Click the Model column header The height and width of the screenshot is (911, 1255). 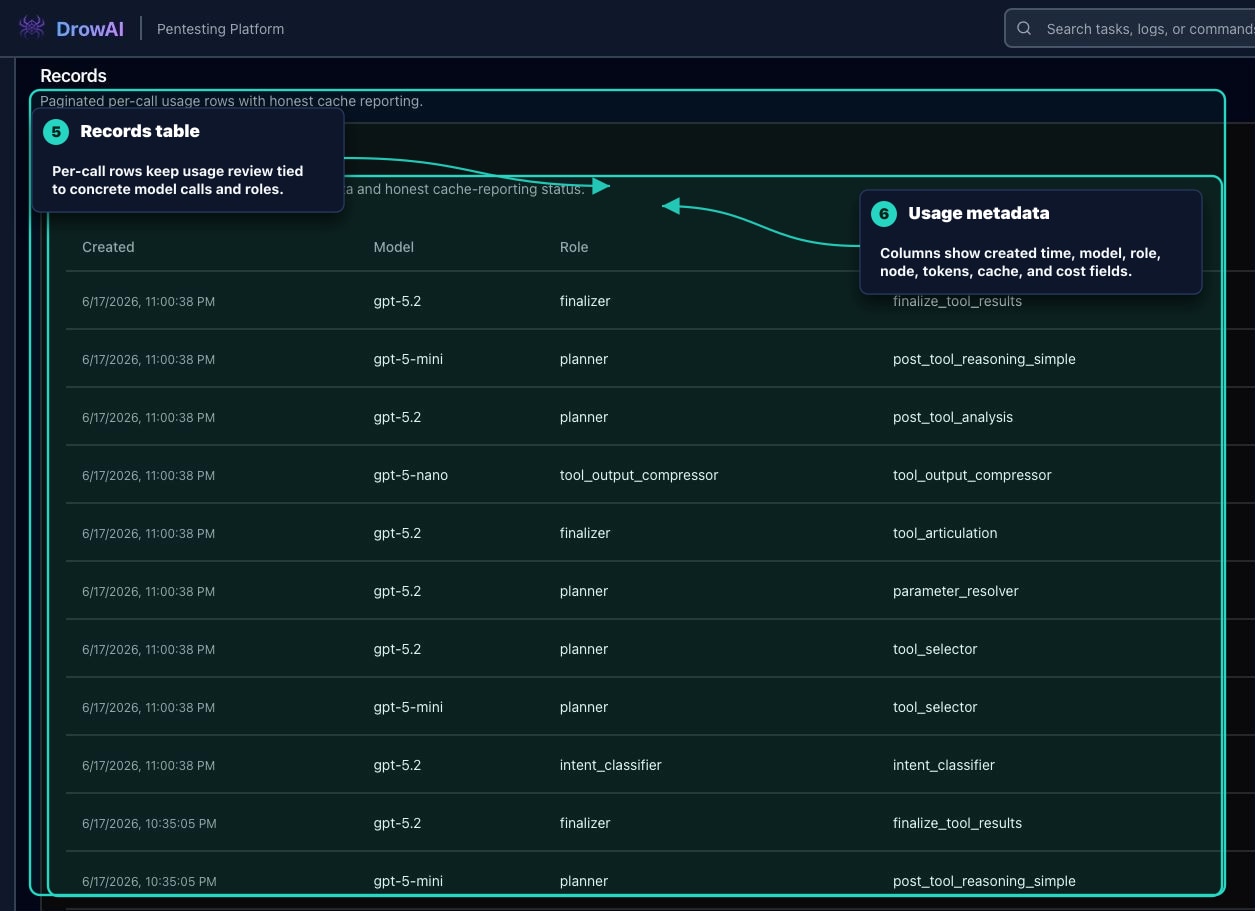[394, 247]
